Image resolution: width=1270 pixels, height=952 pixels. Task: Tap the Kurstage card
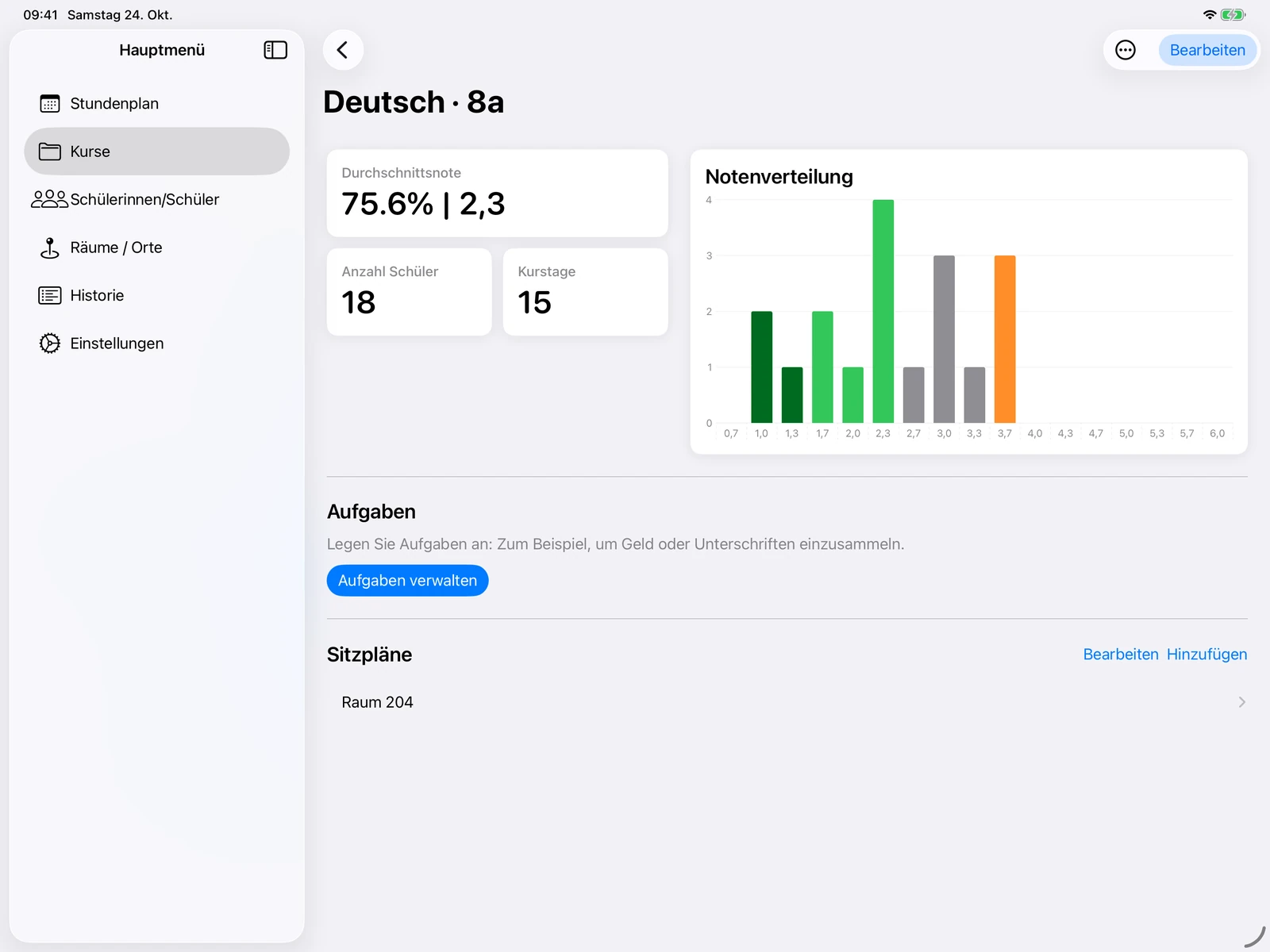click(585, 292)
